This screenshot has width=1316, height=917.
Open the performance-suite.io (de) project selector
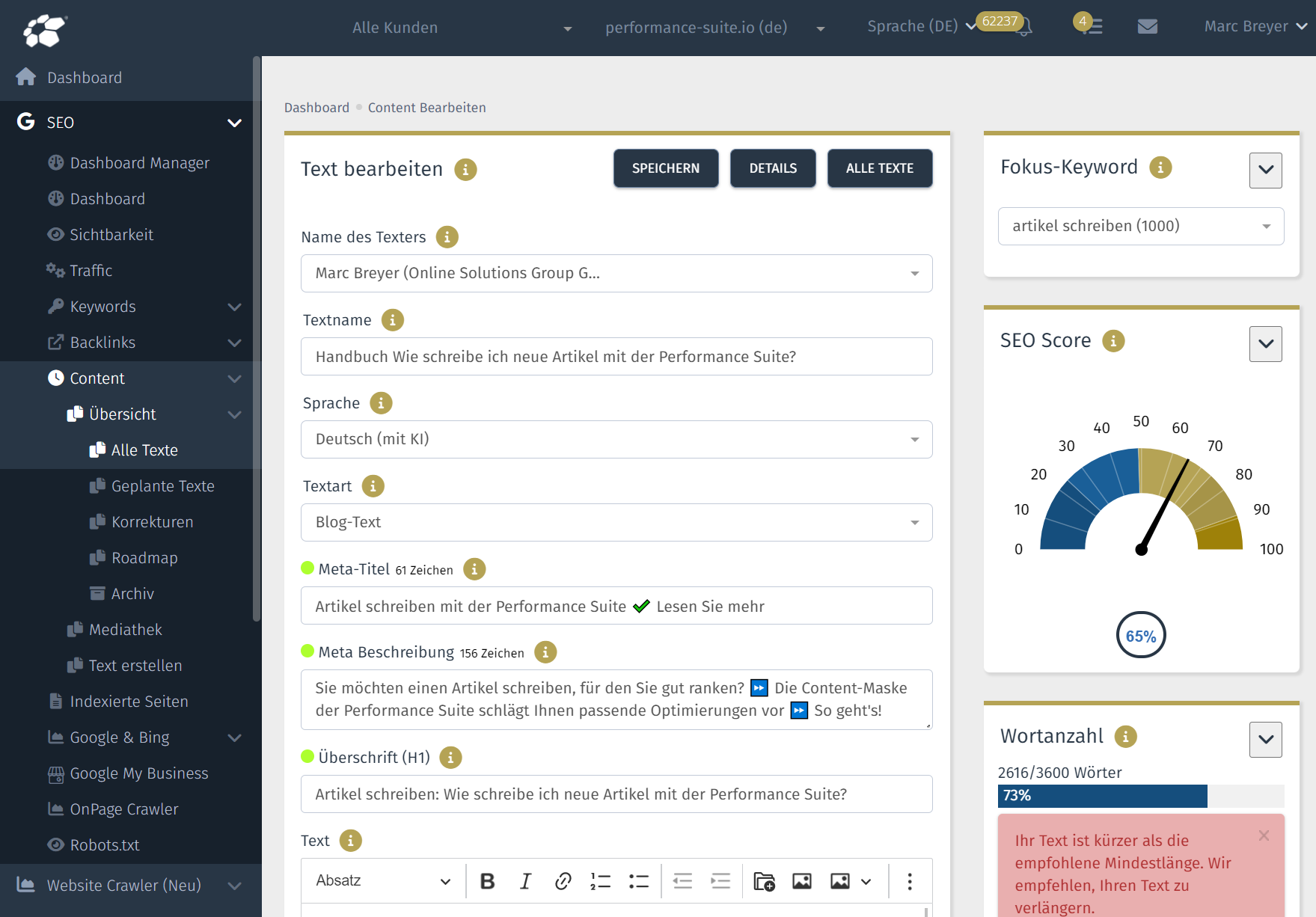pos(714,28)
